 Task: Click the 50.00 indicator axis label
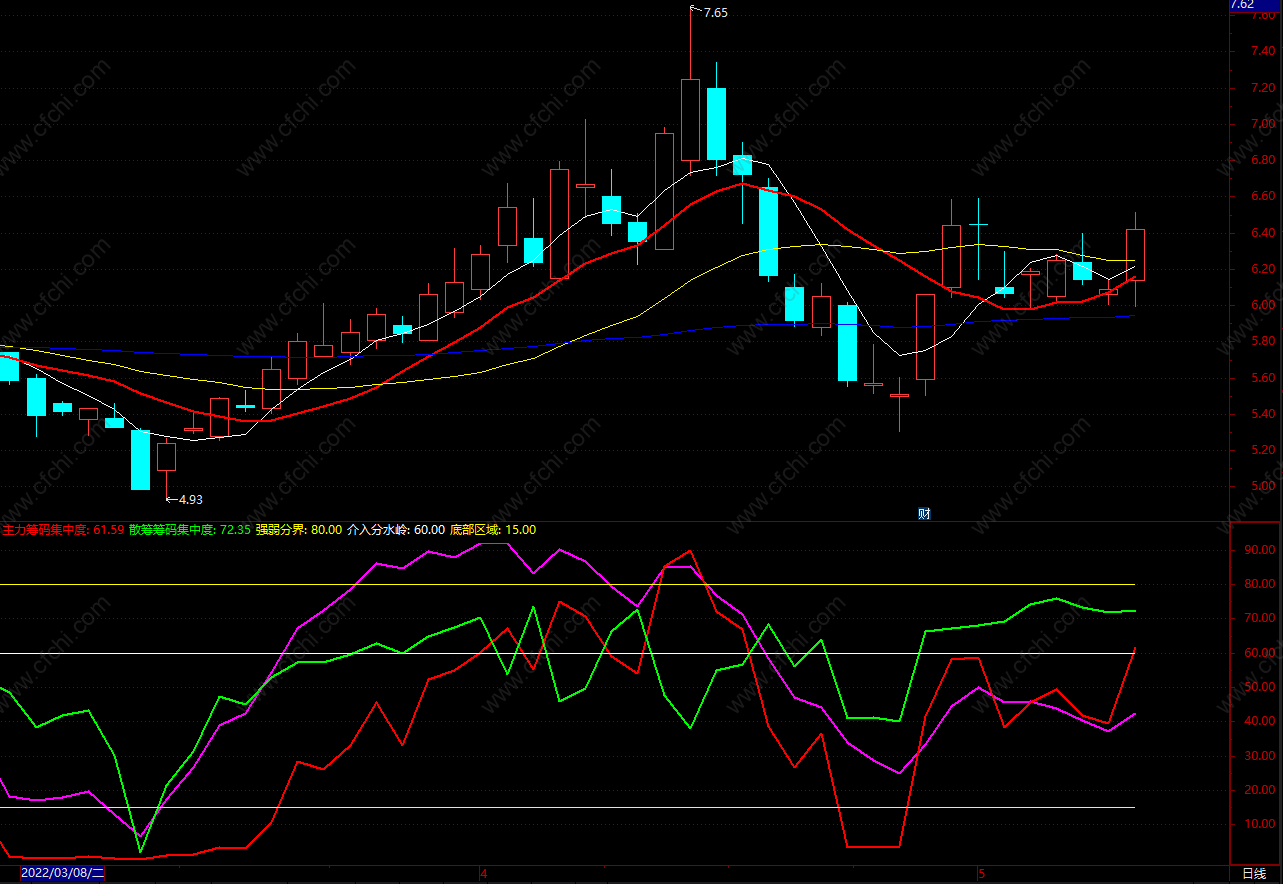click(x=1261, y=688)
